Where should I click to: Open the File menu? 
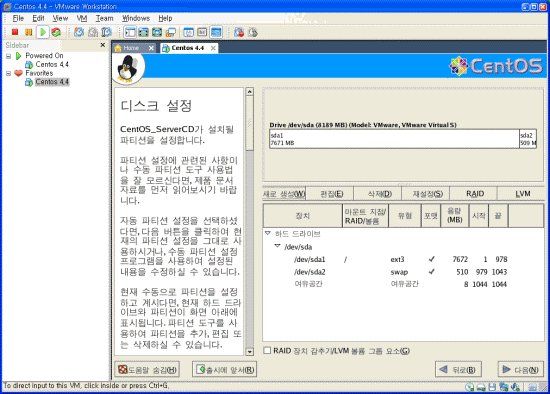click(18, 18)
